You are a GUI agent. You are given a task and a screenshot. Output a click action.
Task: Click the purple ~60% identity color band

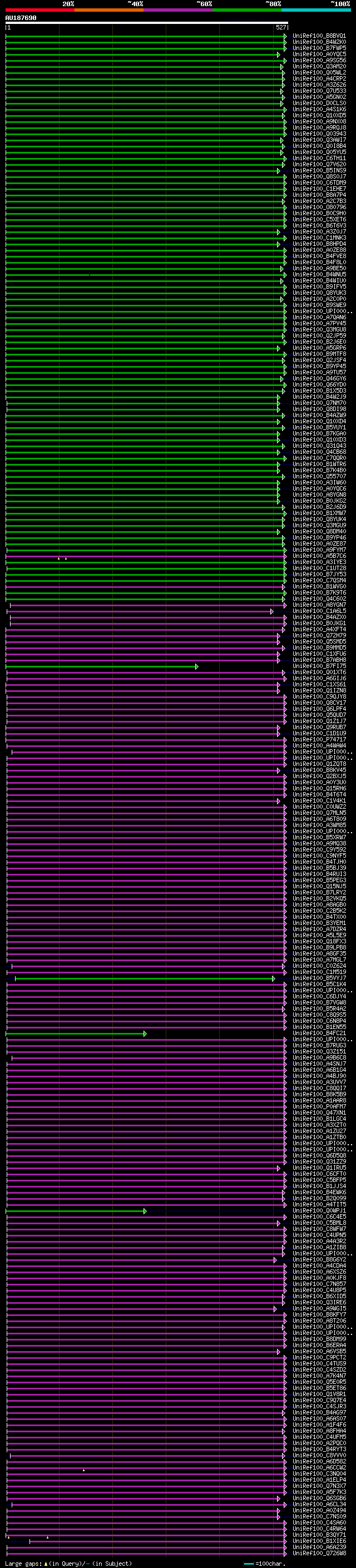pos(177,10)
